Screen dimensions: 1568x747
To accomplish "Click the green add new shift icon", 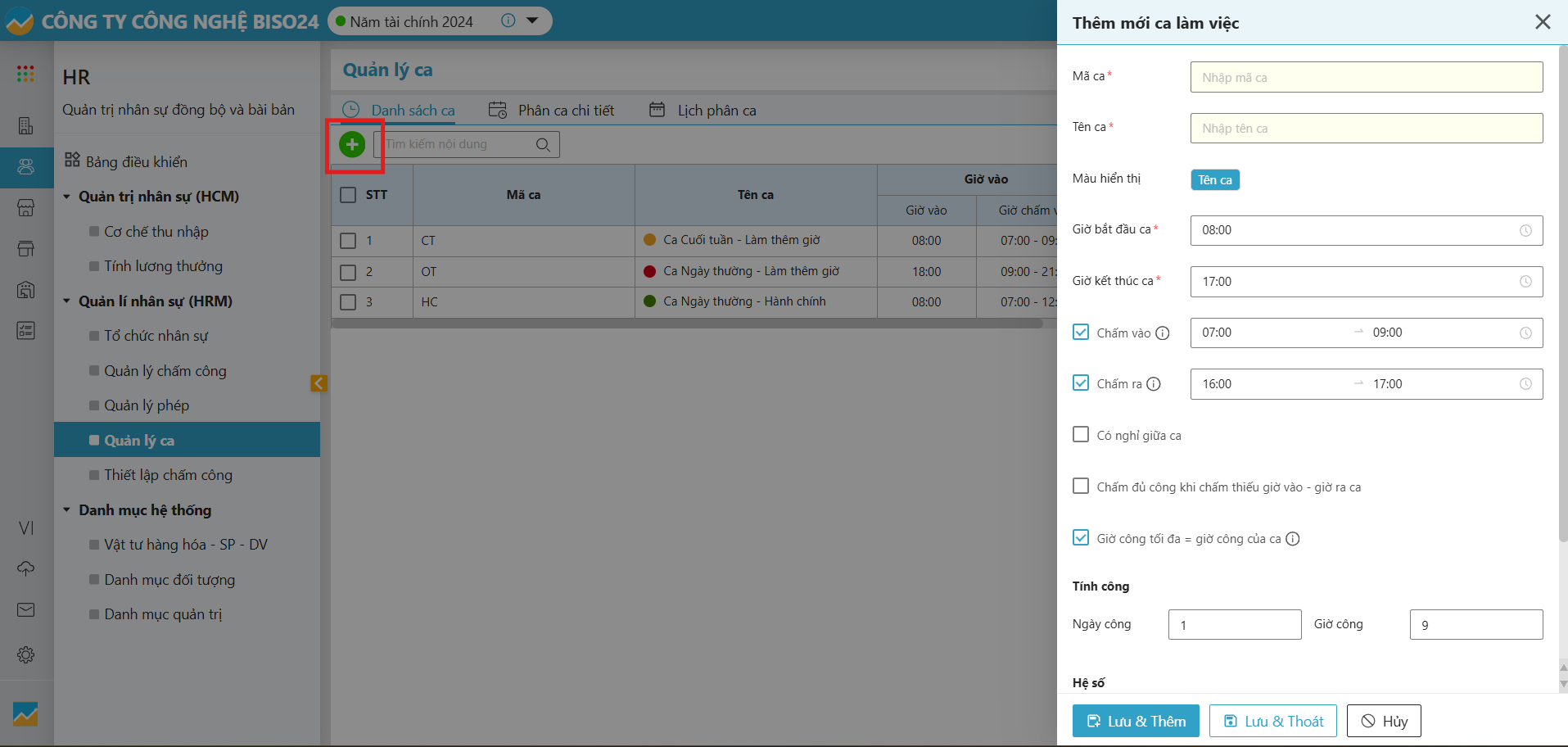I will 352,145.
